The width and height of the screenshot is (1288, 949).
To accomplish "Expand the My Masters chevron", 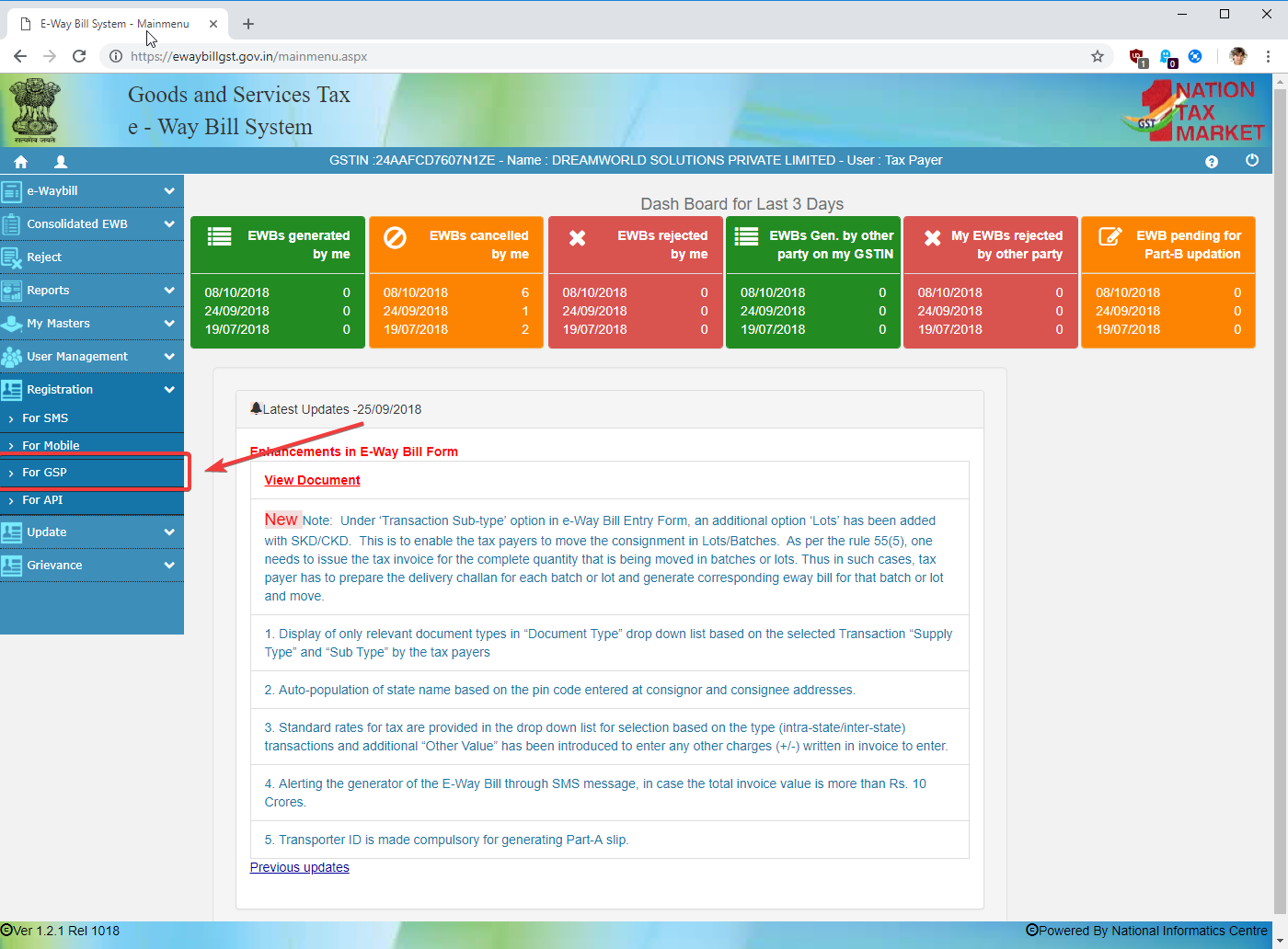I will [169, 324].
